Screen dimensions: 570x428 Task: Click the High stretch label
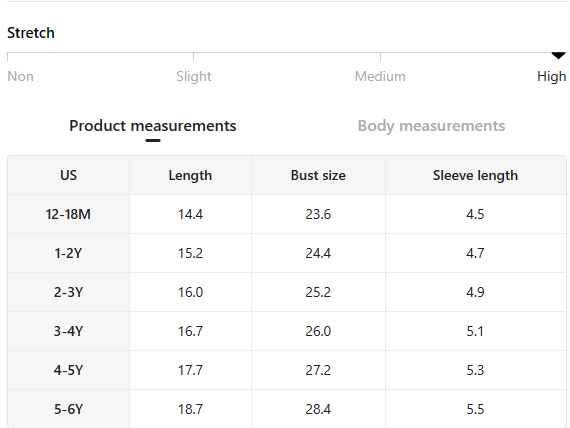(551, 76)
